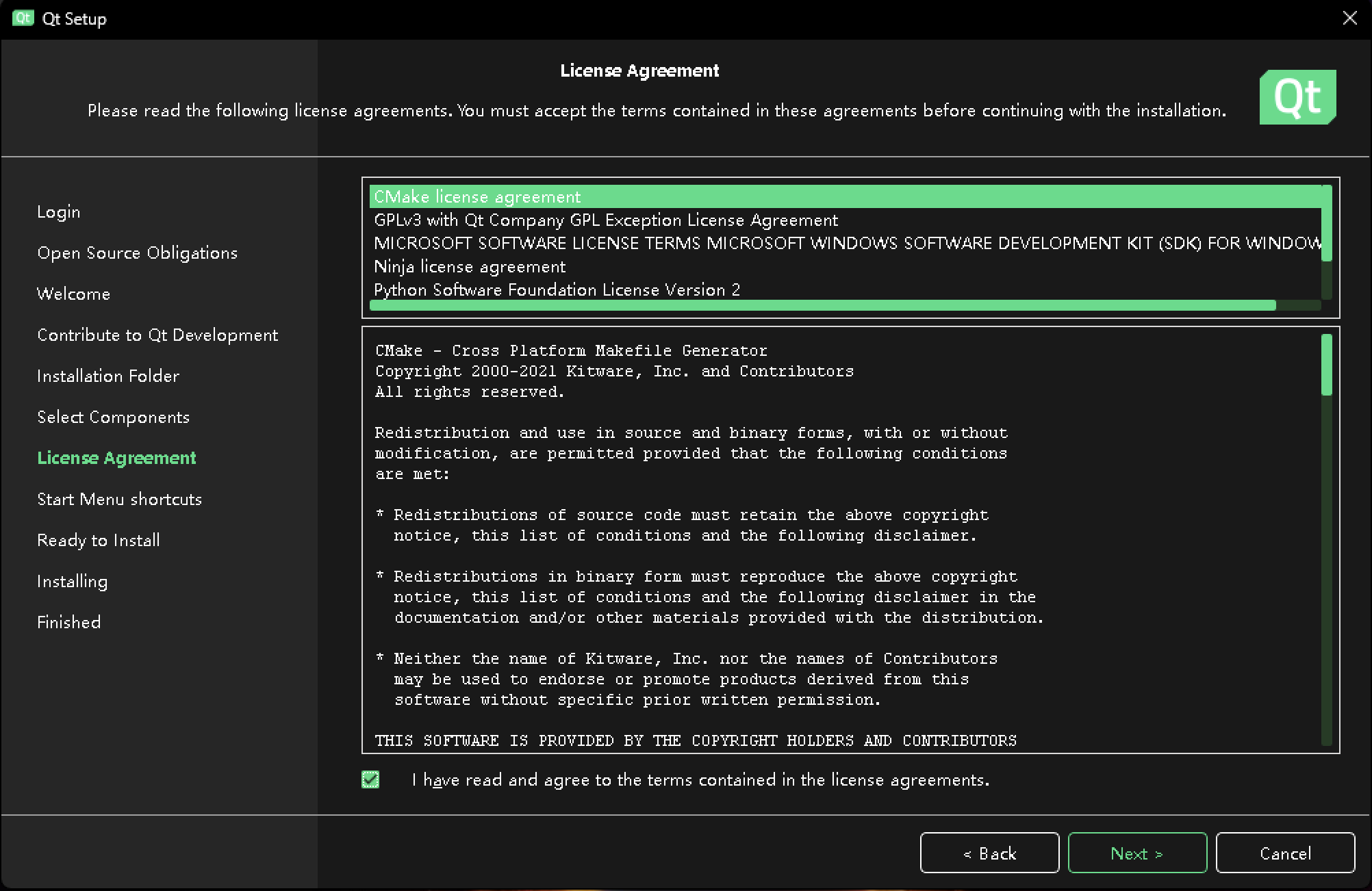Open the Select Components page
The width and height of the screenshot is (1372, 891).
click(x=113, y=417)
